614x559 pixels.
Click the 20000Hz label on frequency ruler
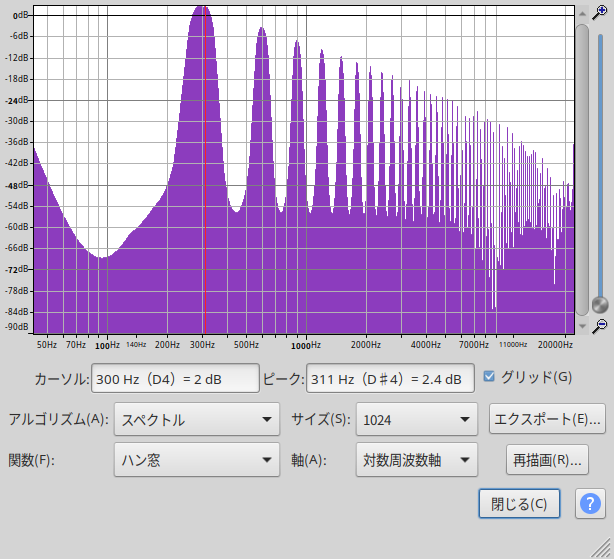tap(554, 345)
